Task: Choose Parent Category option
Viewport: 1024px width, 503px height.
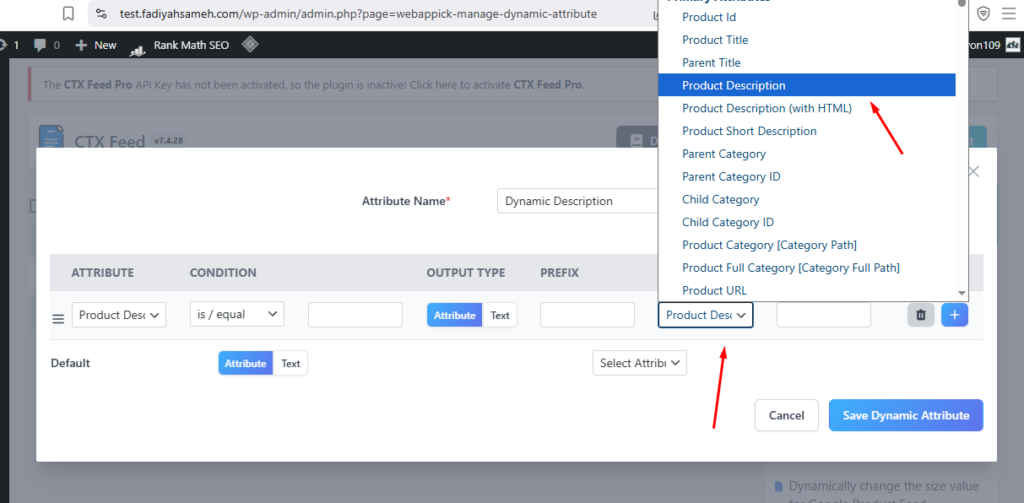Action: point(807,154)
